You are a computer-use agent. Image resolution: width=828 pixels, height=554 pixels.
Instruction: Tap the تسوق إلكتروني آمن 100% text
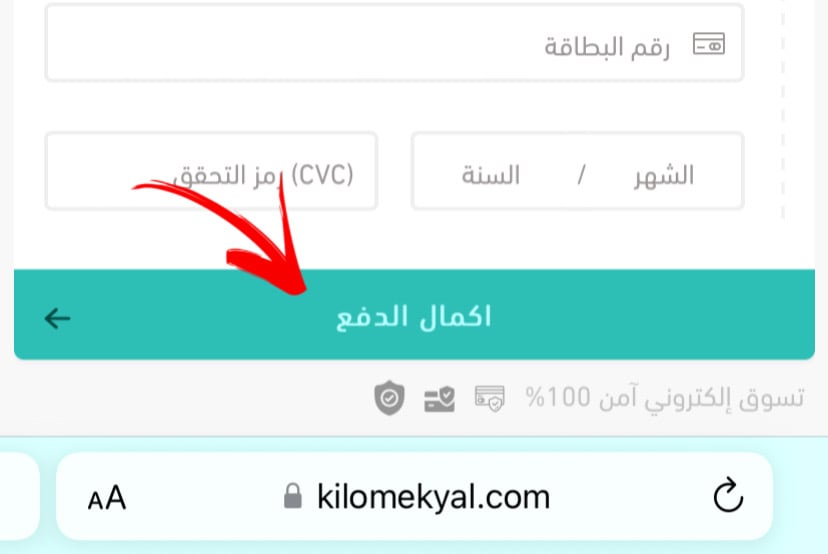[x=665, y=398]
